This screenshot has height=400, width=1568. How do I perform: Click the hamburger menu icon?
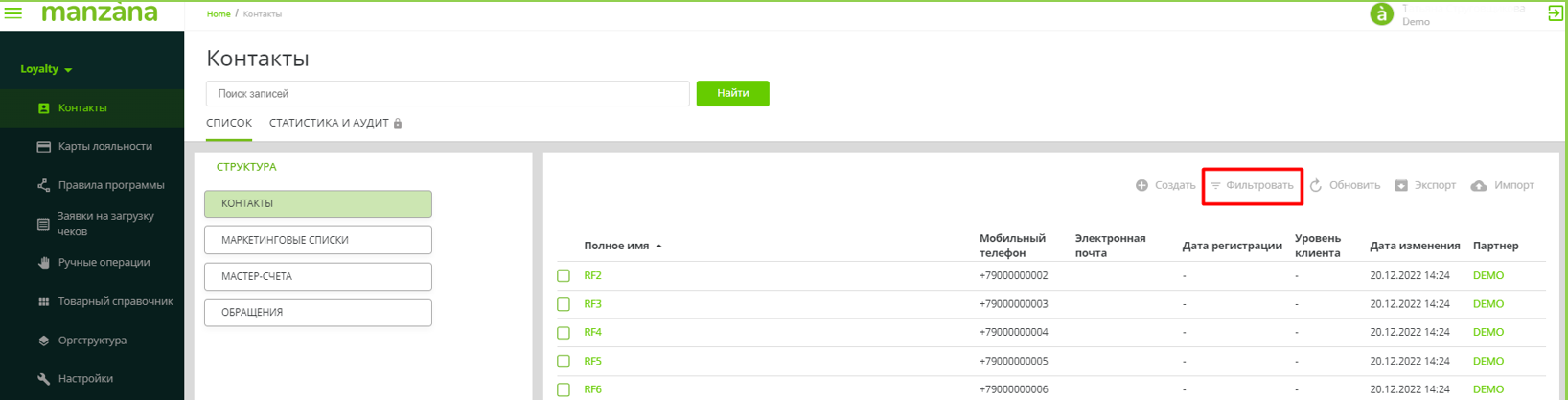(13, 13)
